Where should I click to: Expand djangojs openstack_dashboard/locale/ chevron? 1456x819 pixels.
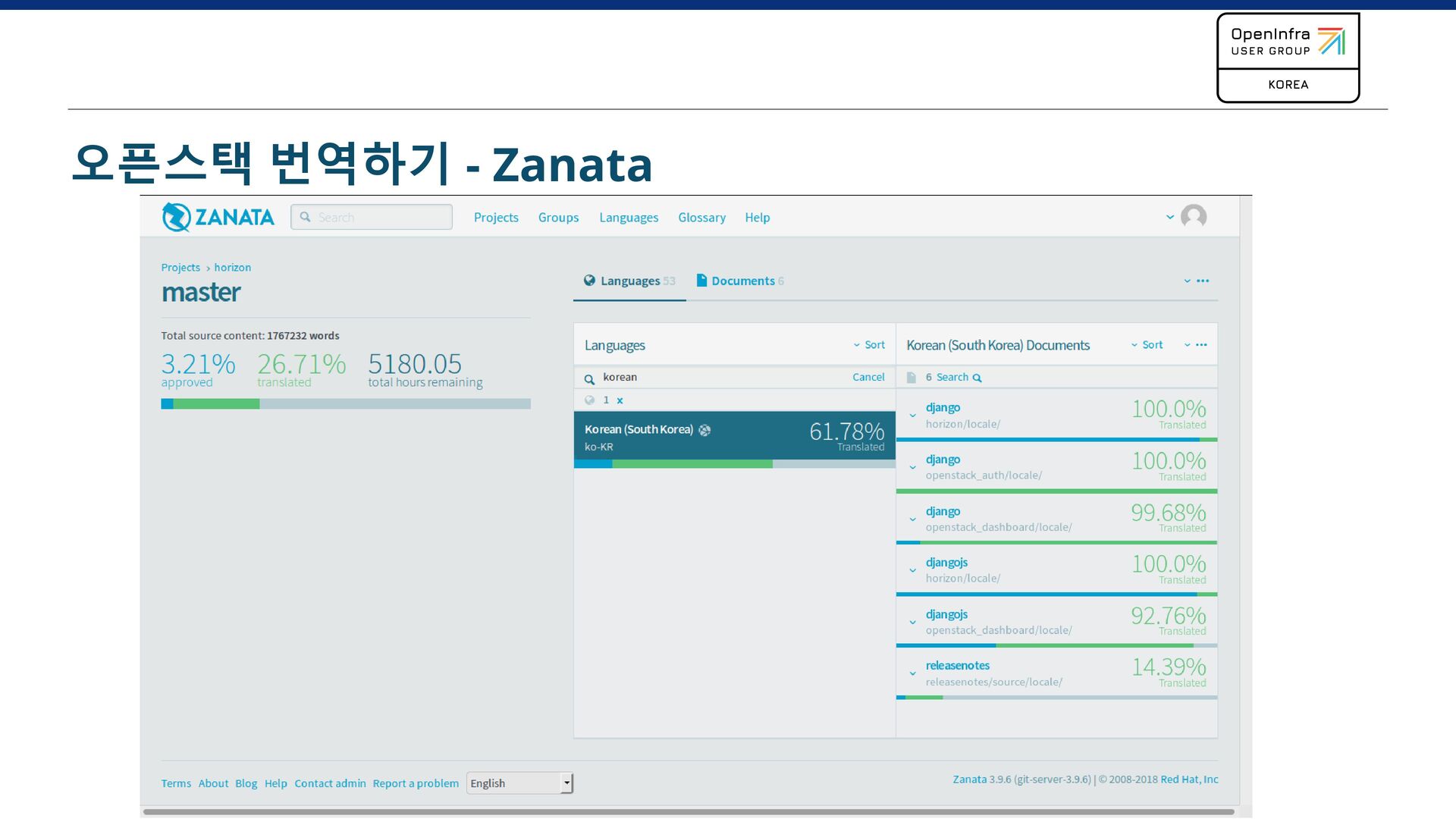pyautogui.click(x=912, y=623)
